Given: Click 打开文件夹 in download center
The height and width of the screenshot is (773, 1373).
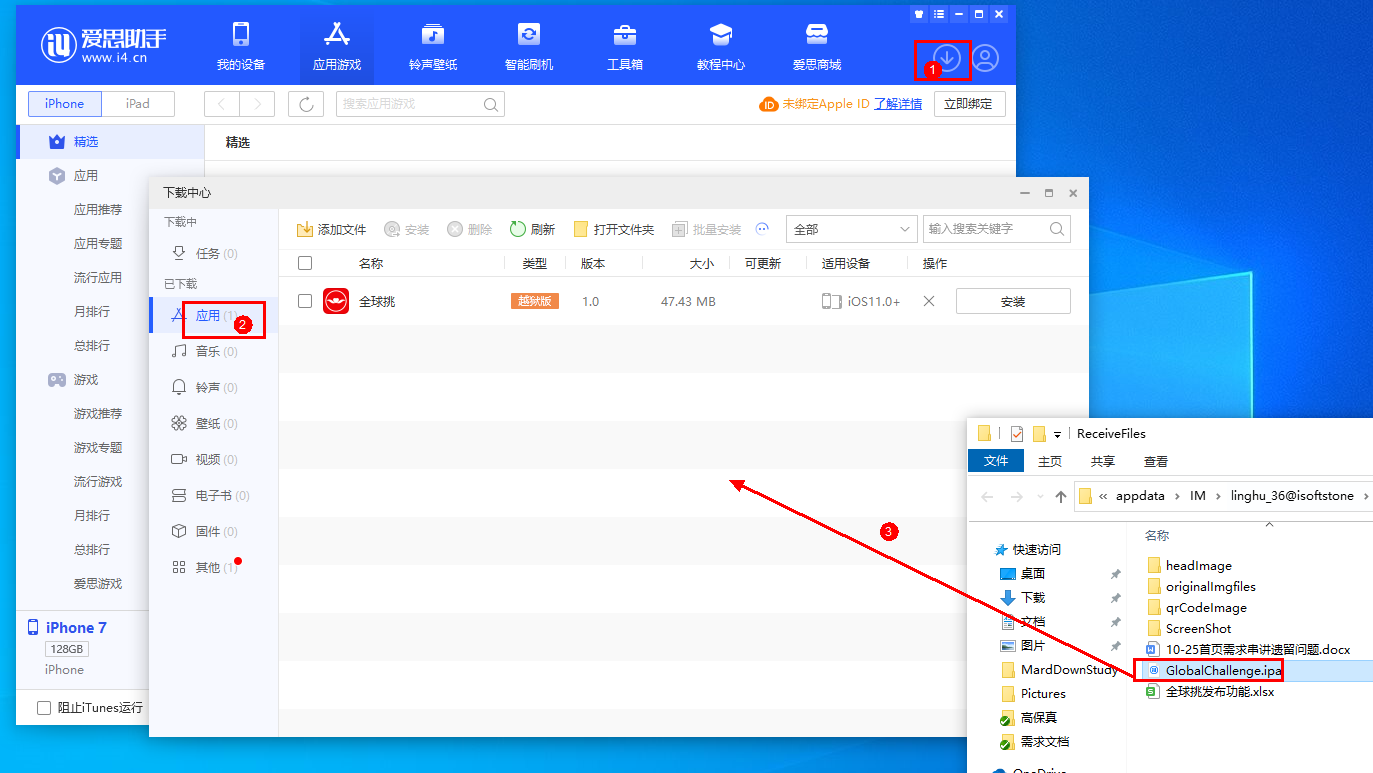Looking at the screenshot, I should pos(614,229).
